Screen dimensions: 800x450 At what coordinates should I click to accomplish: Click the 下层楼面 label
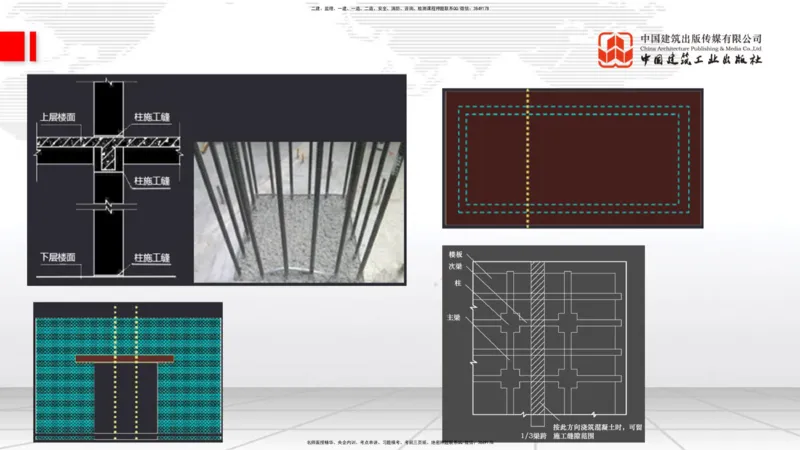(x=58, y=257)
